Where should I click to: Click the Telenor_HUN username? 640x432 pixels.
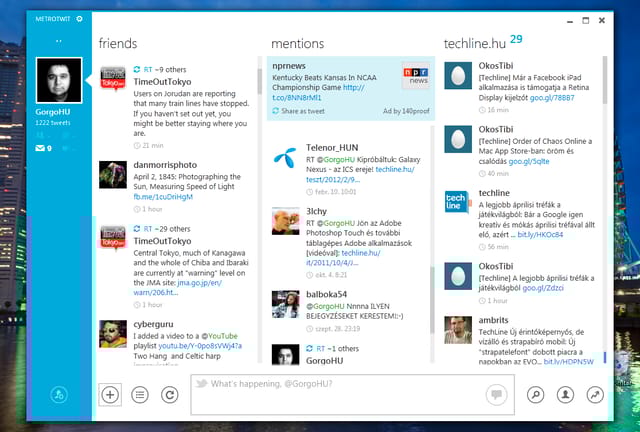(332, 148)
